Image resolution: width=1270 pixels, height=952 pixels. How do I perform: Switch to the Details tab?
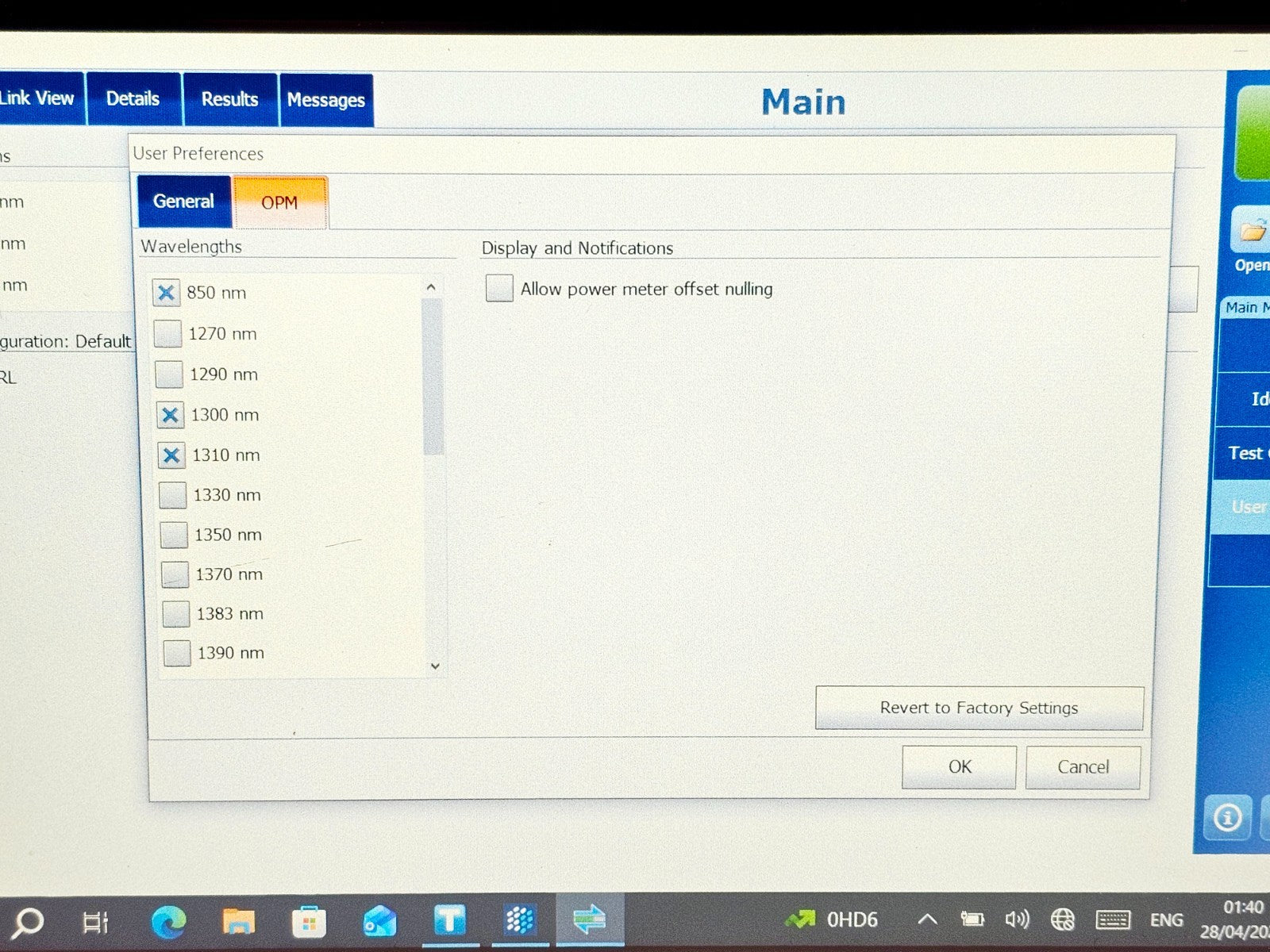[x=133, y=99]
